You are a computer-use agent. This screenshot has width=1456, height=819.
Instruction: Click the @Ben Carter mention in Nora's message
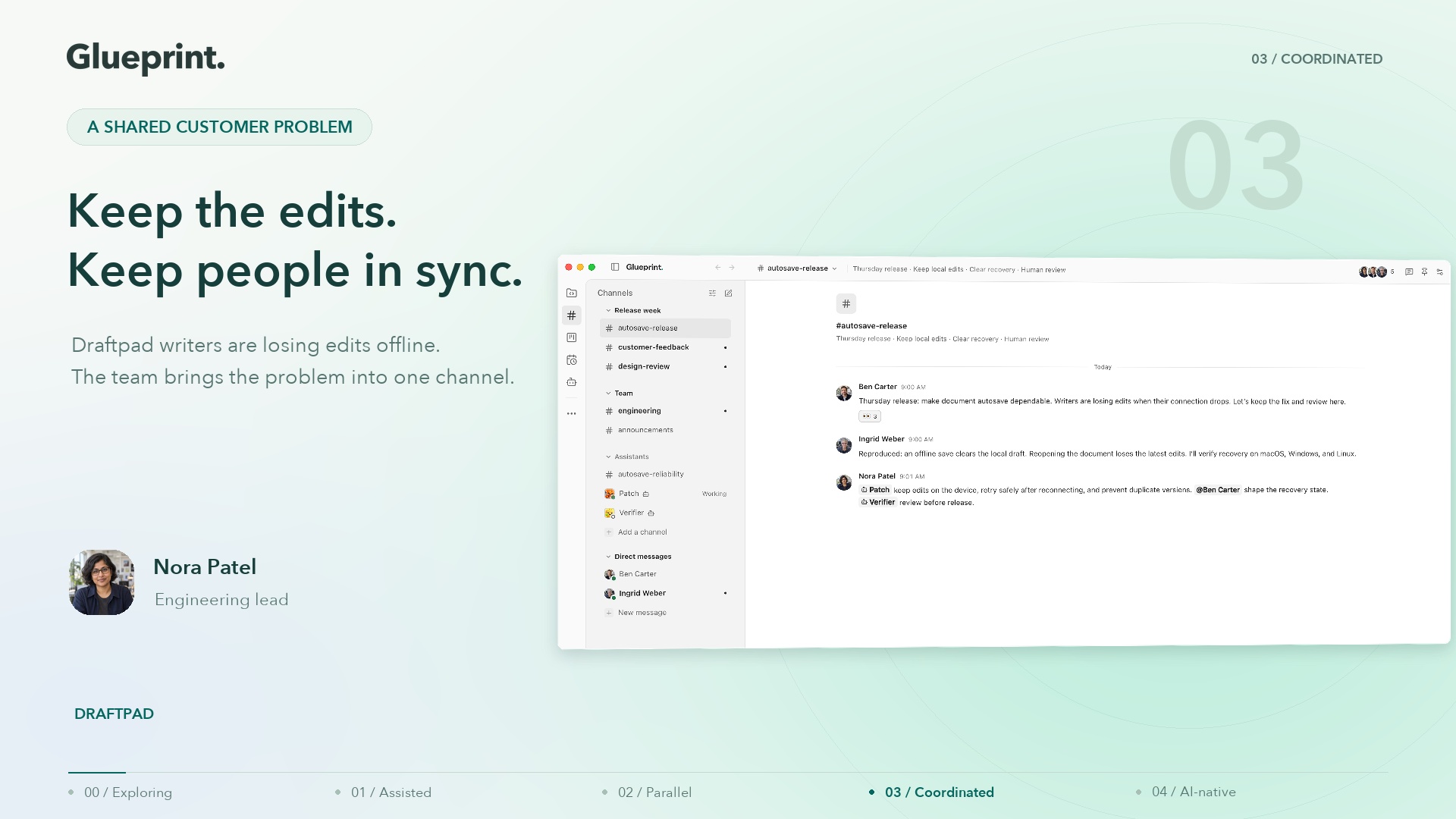coord(1218,490)
